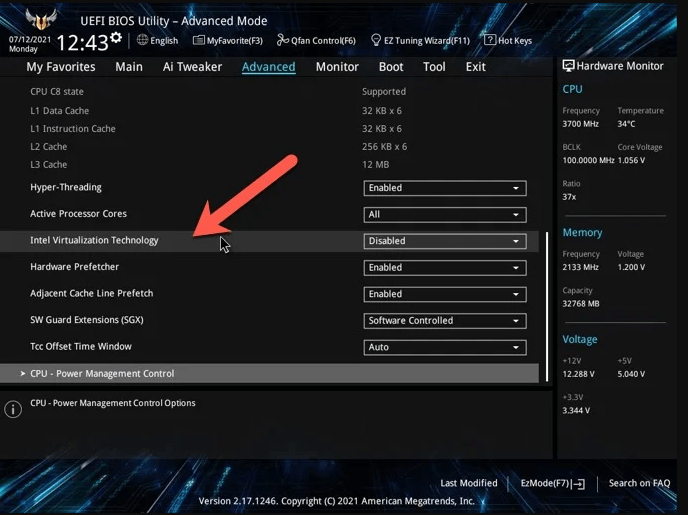This screenshot has height=515, width=688.
Task: Switch to My Favorites tab
Action: (x=61, y=67)
